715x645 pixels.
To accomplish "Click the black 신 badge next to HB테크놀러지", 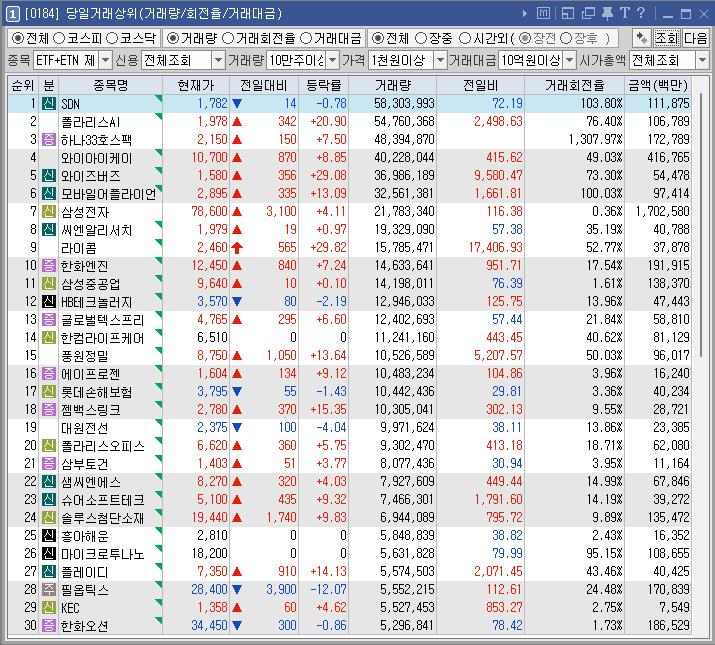I will 49,302.
